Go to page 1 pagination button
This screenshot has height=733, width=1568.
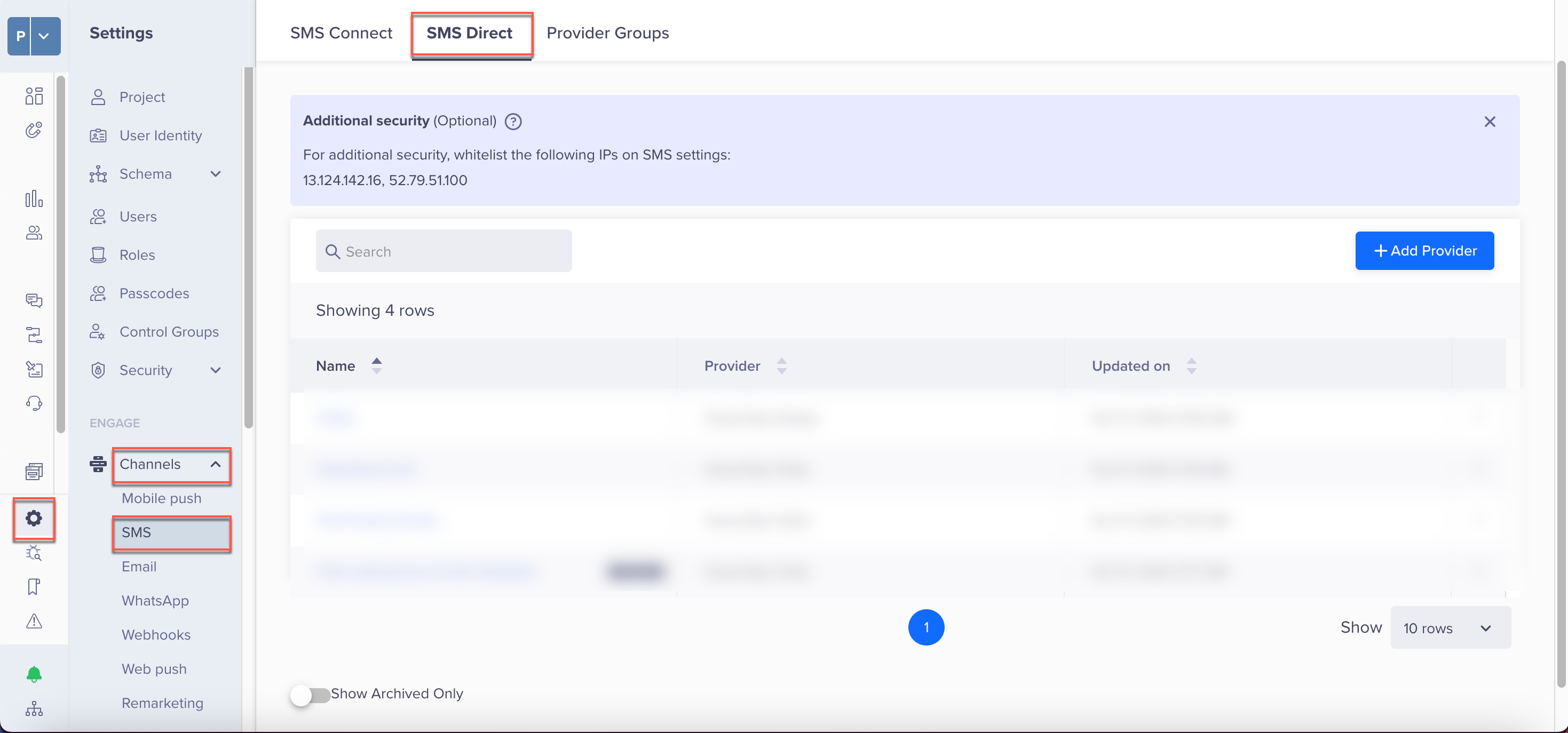[x=925, y=627]
